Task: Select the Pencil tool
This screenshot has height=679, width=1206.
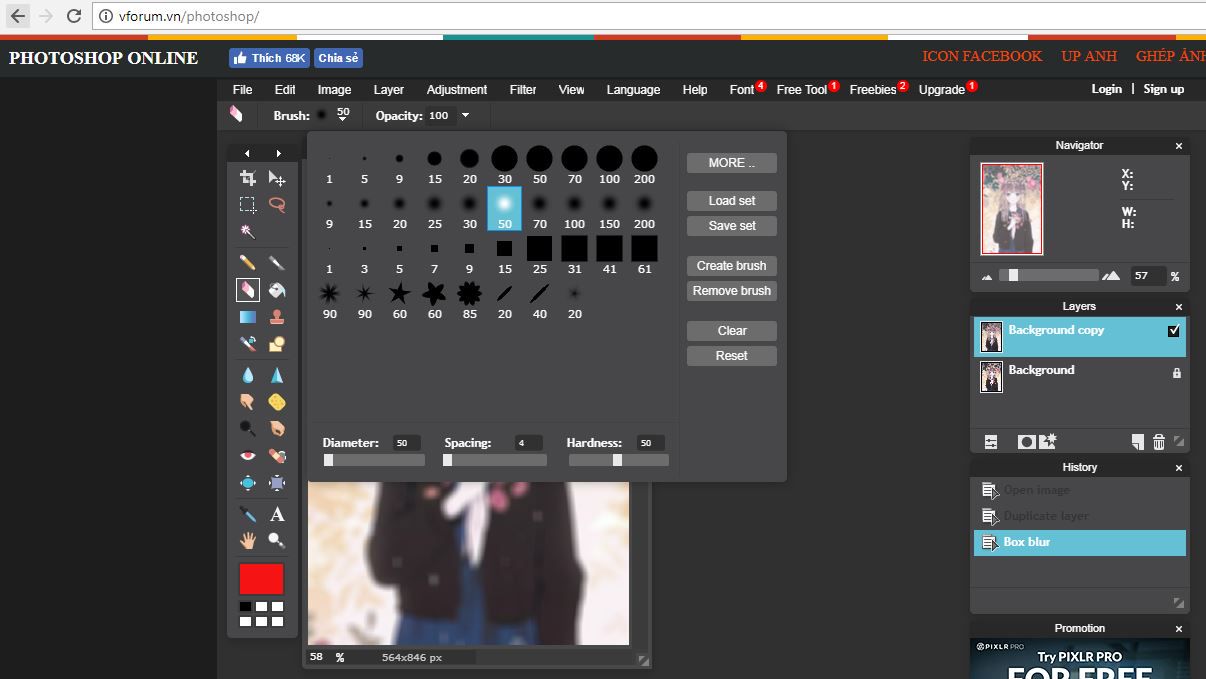Action: (248, 263)
